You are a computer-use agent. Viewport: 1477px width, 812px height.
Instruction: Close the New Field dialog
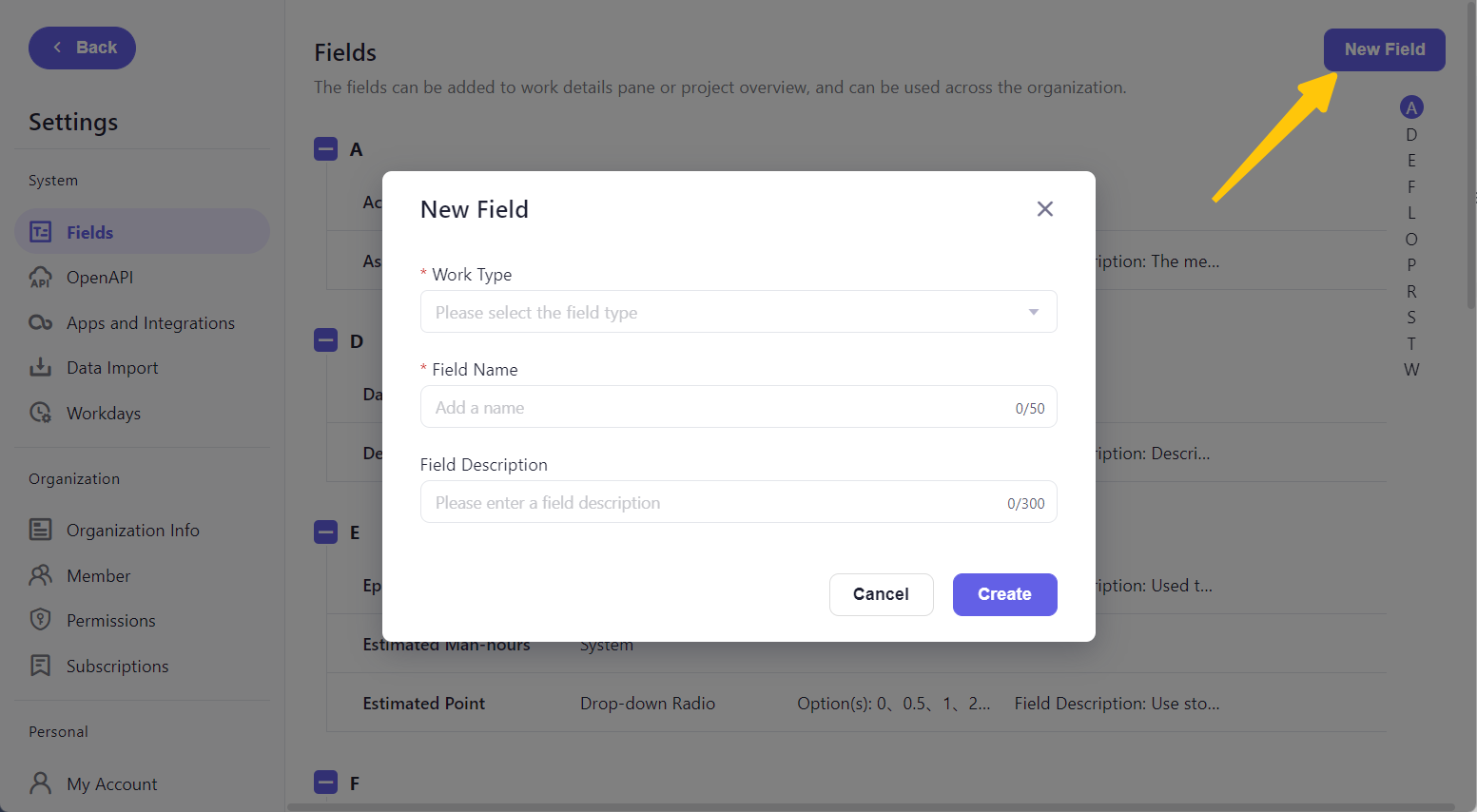(x=1044, y=209)
